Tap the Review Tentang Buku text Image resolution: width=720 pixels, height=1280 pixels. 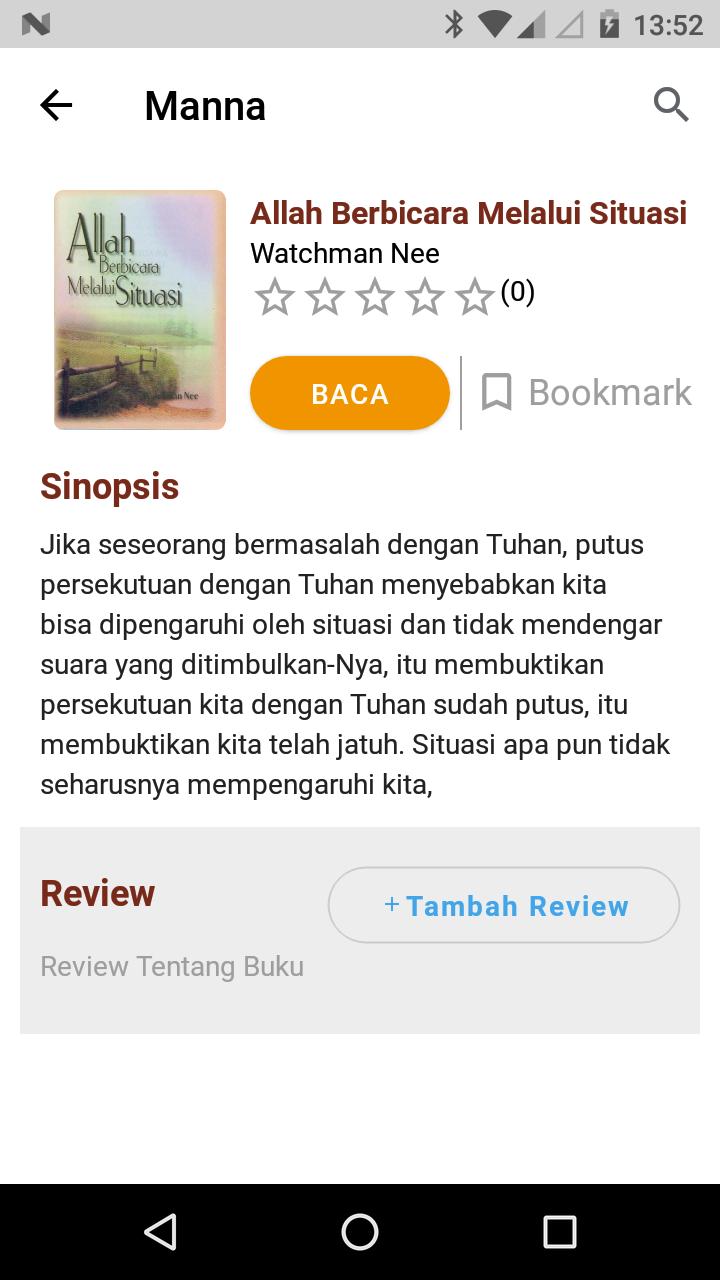pos(172,967)
